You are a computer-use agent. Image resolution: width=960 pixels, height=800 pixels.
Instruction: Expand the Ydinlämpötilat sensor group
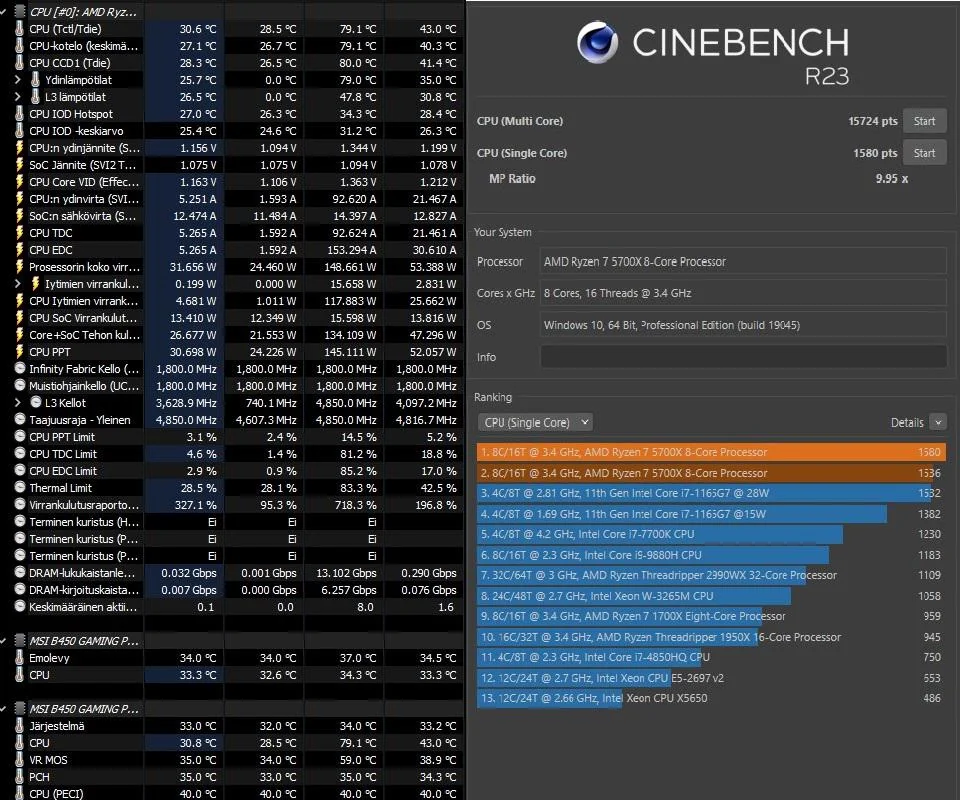click(18, 80)
